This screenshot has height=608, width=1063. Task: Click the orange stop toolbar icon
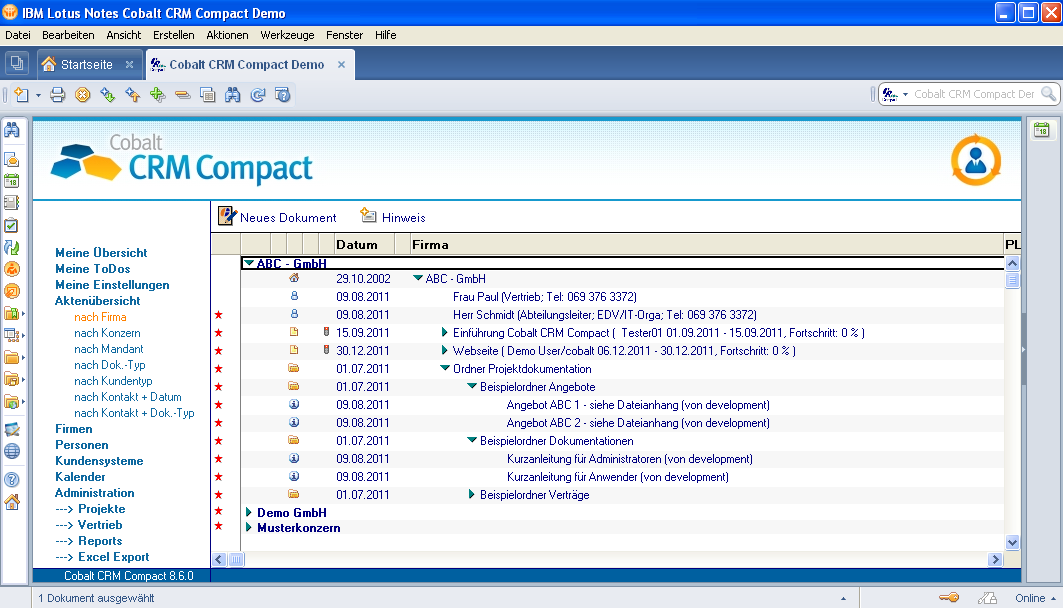click(x=83, y=95)
